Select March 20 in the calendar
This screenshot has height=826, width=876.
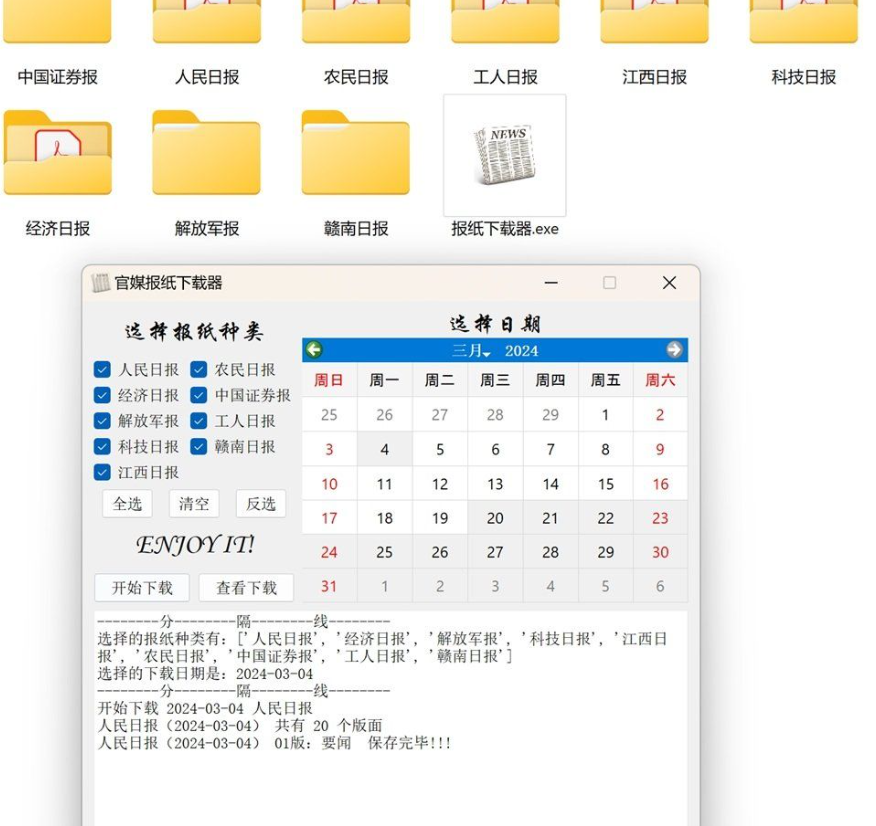click(x=495, y=518)
